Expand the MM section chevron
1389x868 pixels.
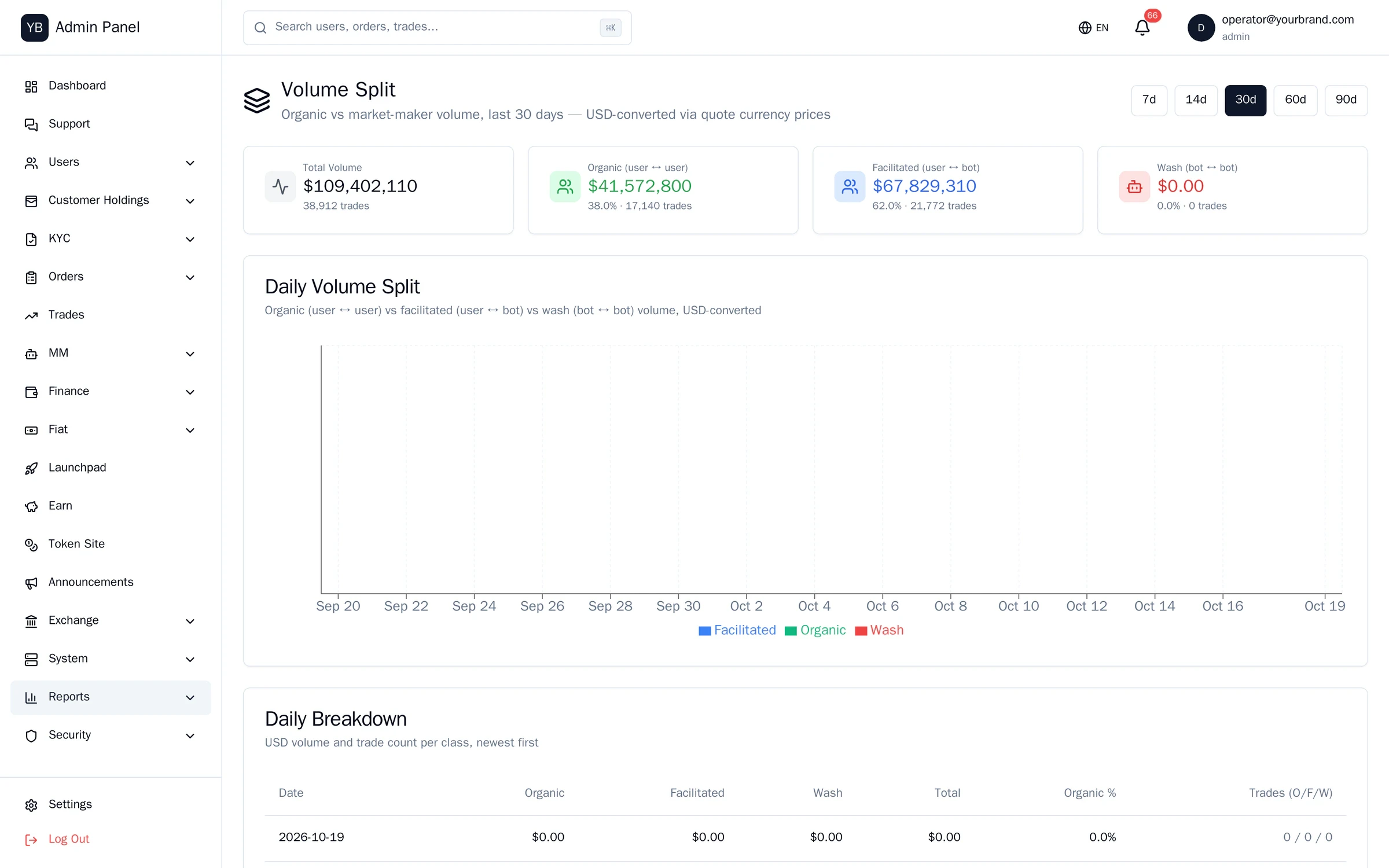(x=190, y=354)
